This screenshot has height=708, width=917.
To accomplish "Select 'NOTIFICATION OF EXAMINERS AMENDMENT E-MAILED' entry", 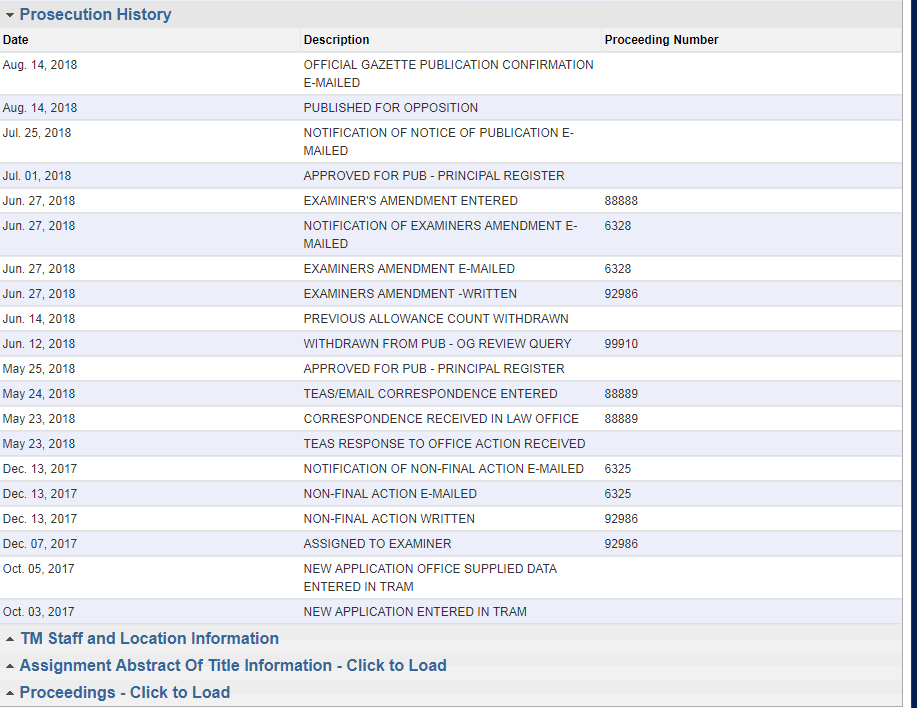I will click(440, 234).
